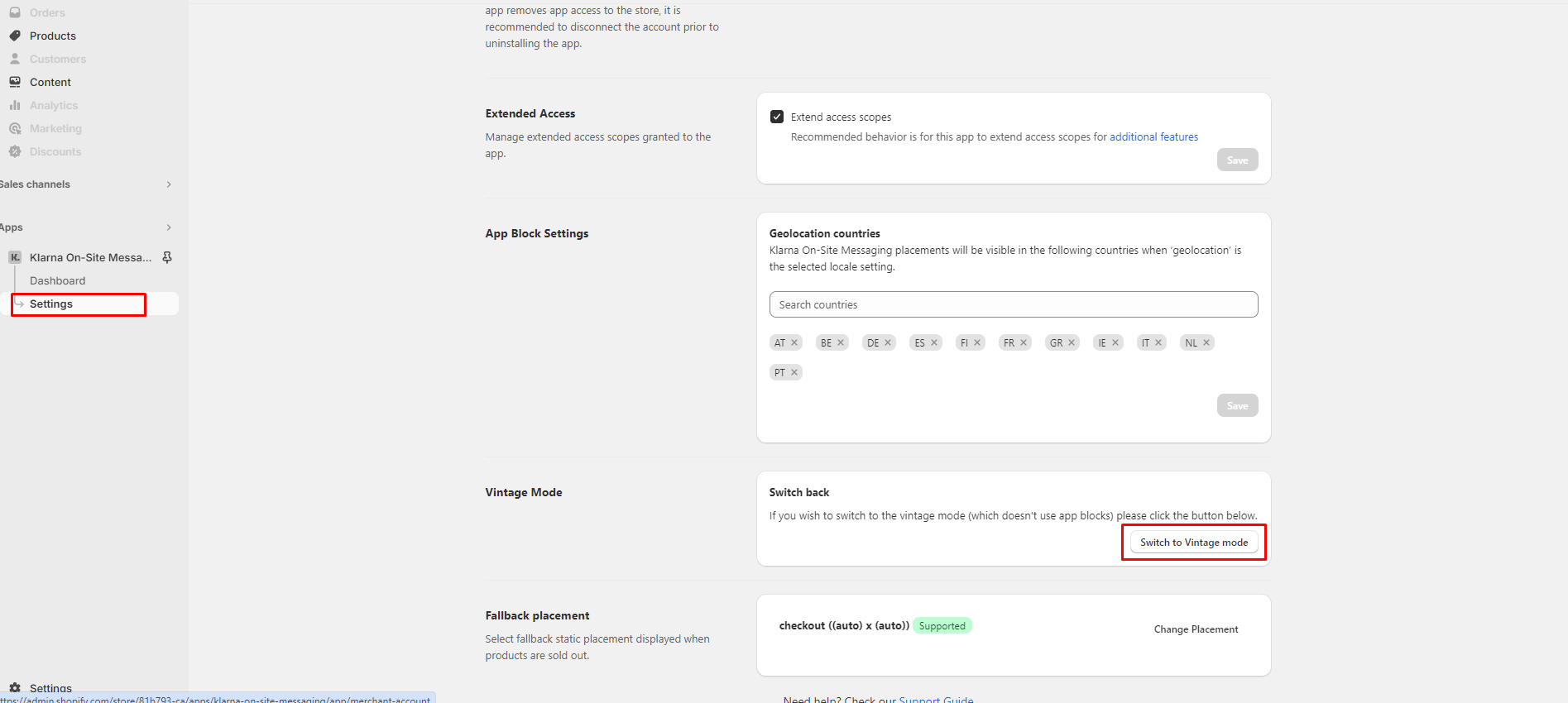
Task: Open the Klarna app Dashboard page
Action: tap(57, 280)
